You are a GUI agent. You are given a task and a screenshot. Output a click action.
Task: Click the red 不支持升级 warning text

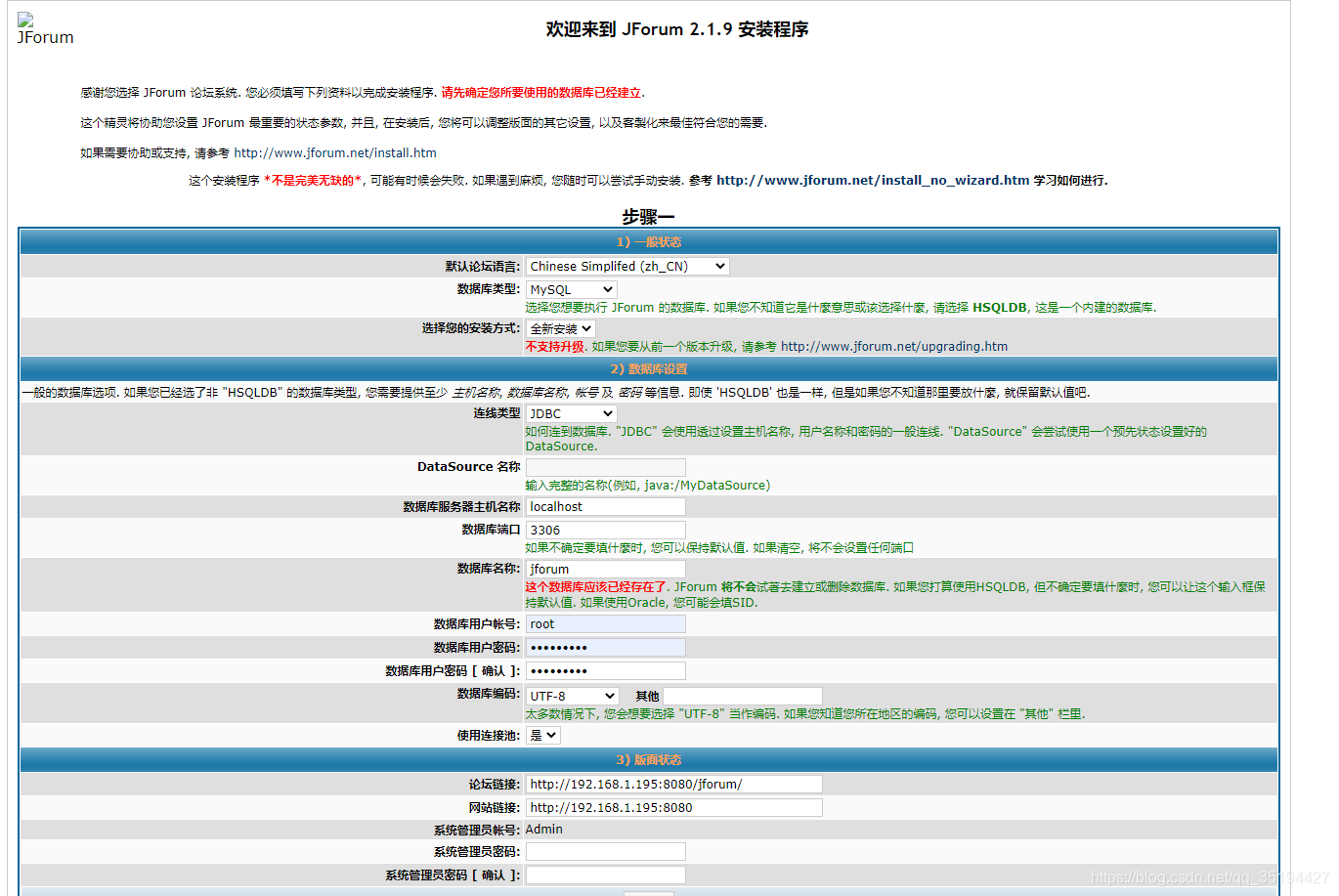[555, 346]
